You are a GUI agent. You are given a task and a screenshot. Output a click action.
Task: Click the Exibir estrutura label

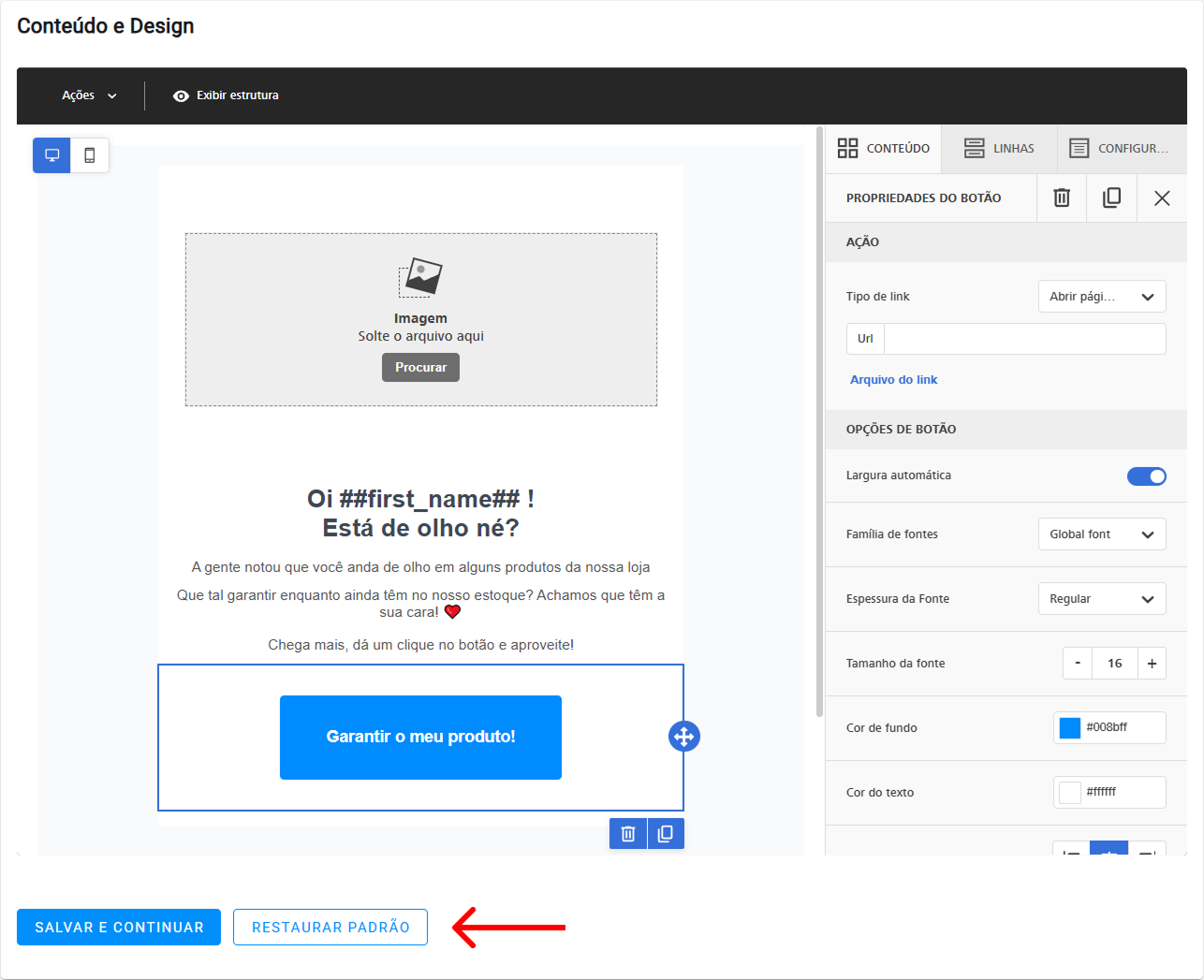(x=238, y=95)
